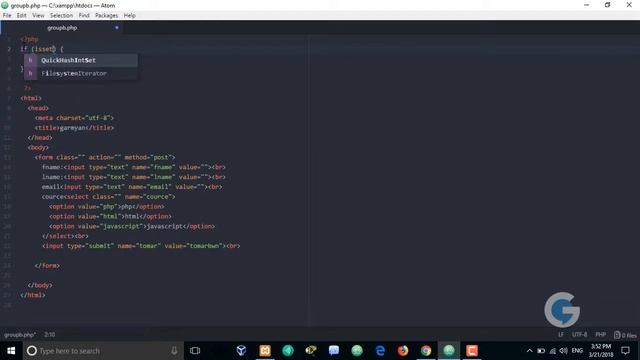This screenshot has height=360, width=640.
Task: Click the ENG input language indicator
Action: [x=577, y=351]
